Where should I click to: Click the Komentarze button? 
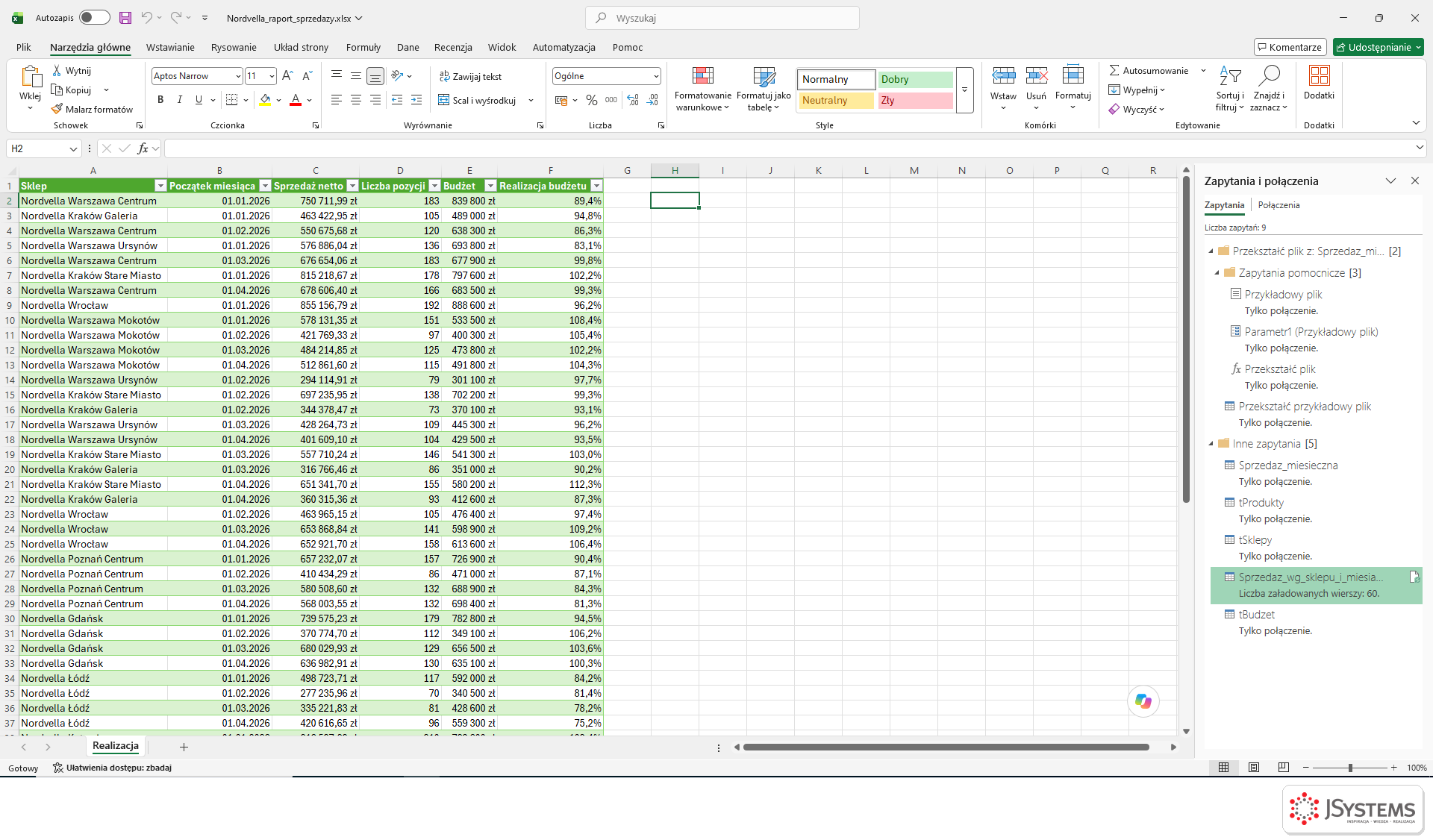(1290, 47)
